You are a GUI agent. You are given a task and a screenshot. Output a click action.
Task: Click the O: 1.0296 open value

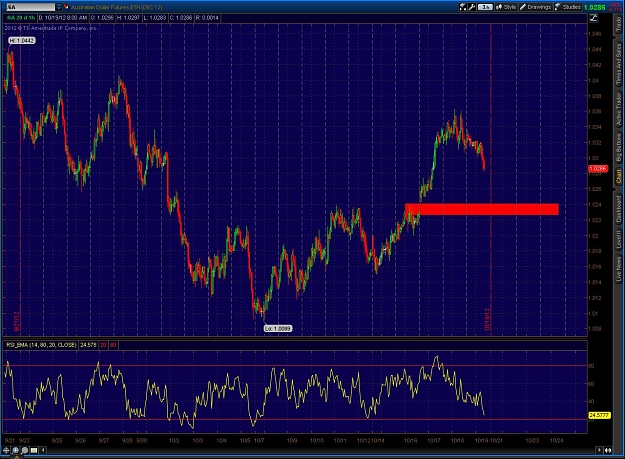click(102, 18)
